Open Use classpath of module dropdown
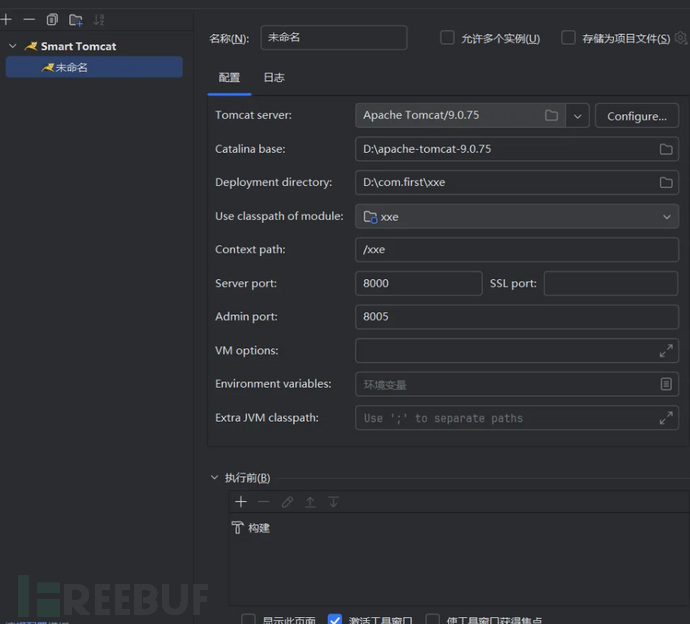This screenshot has width=690, height=624. [x=517, y=217]
